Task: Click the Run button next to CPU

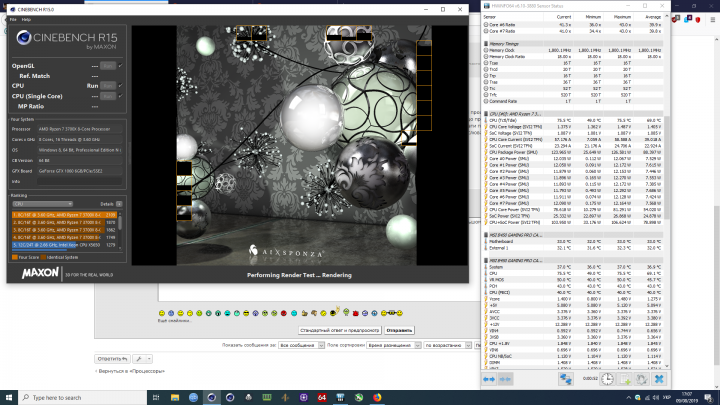Action: point(108,86)
